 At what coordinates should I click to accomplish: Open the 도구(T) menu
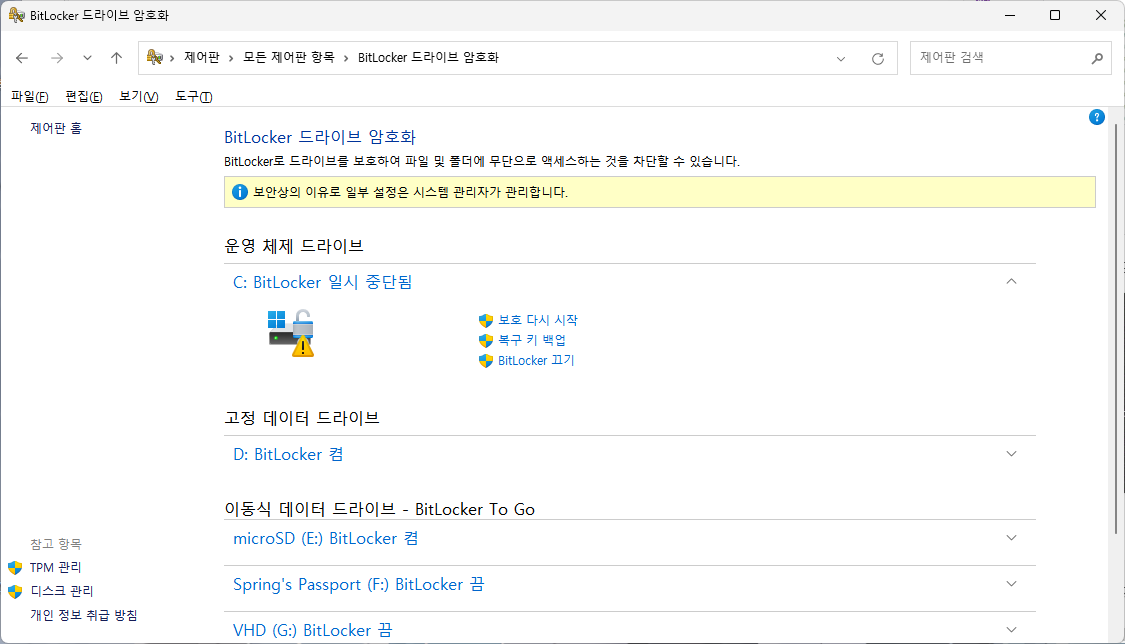(x=194, y=97)
